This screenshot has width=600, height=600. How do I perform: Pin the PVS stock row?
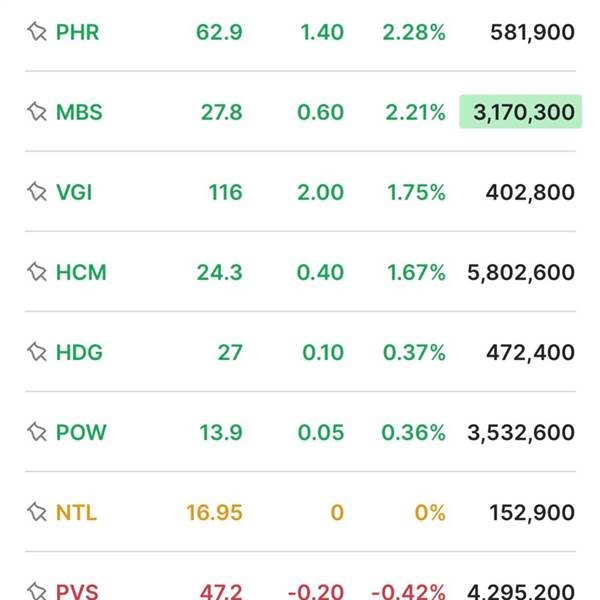[37, 590]
